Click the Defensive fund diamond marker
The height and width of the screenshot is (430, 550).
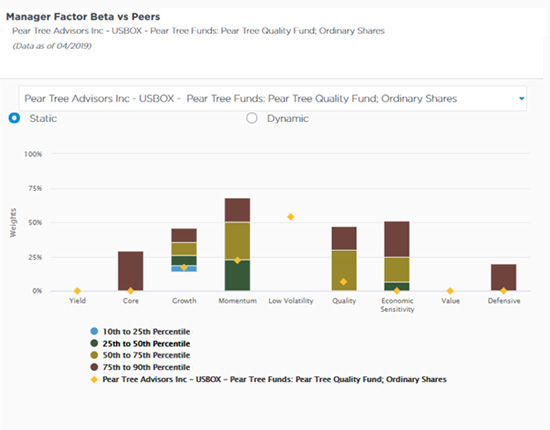[503, 291]
